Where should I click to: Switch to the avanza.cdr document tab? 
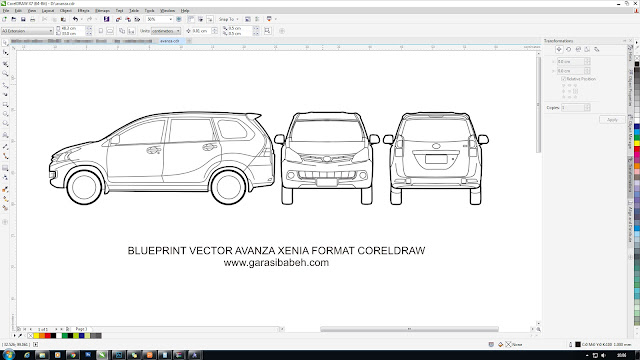coord(169,41)
